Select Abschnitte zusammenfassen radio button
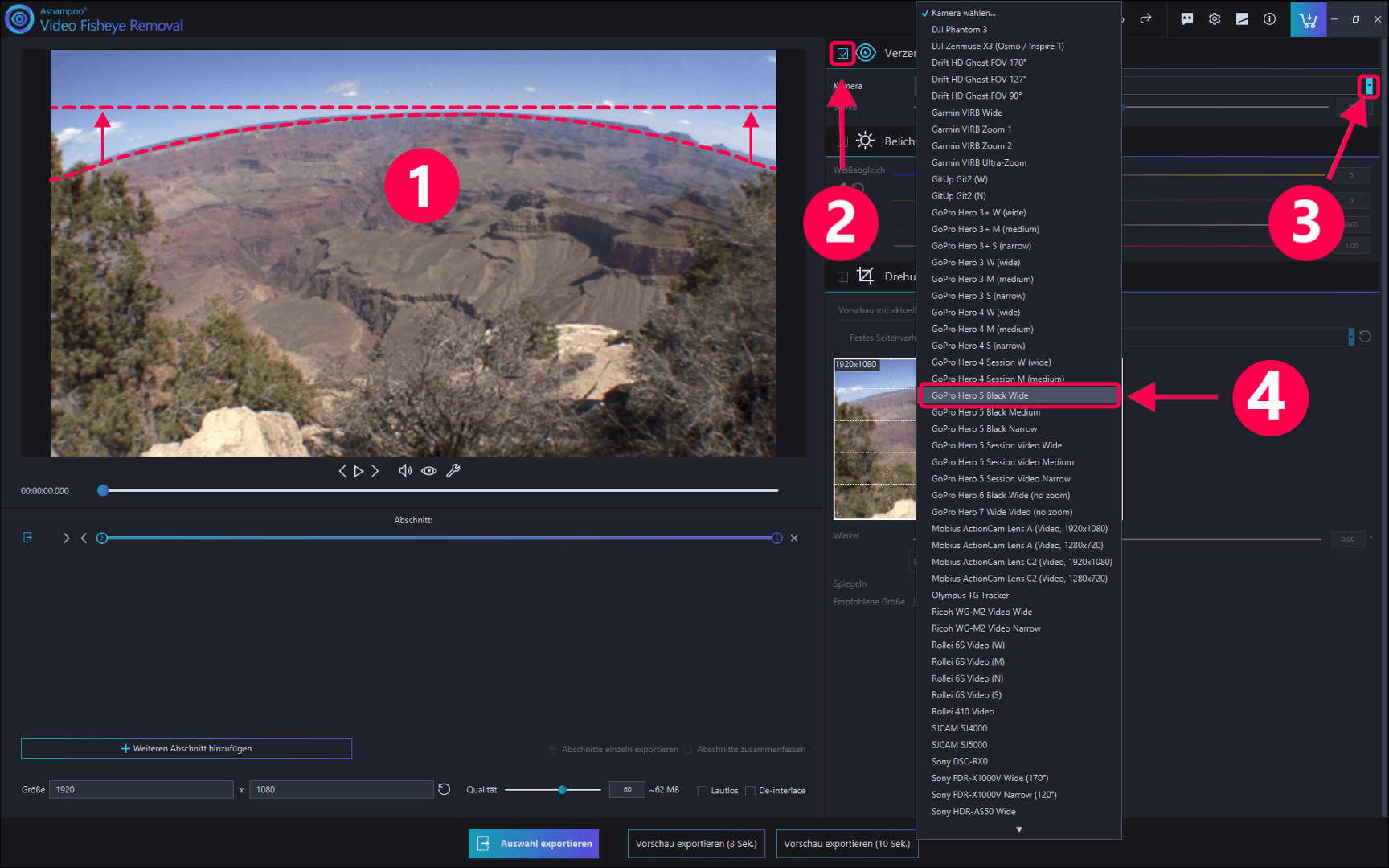The width and height of the screenshot is (1389, 868). 687,749
